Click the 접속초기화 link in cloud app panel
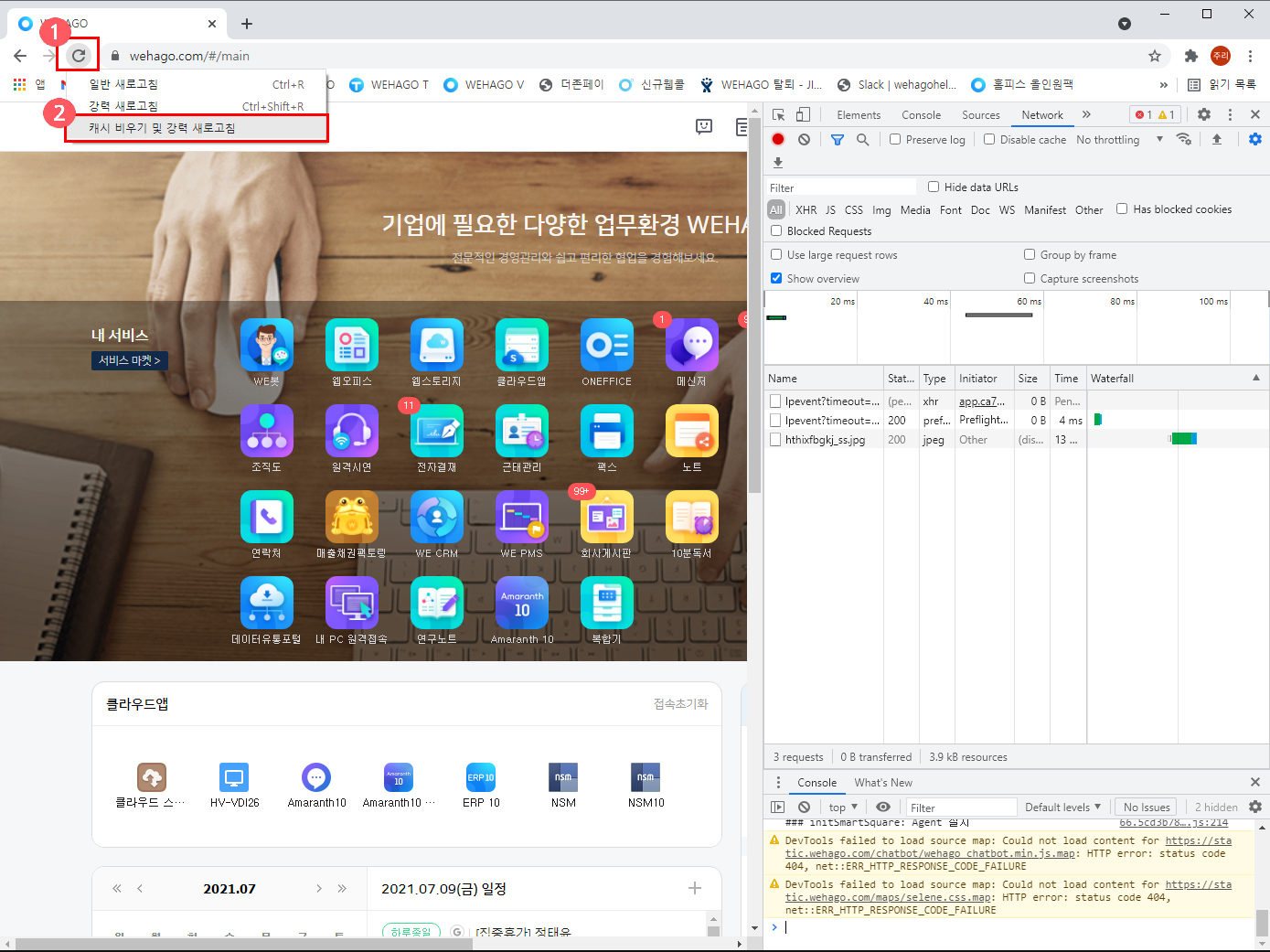 coord(680,704)
